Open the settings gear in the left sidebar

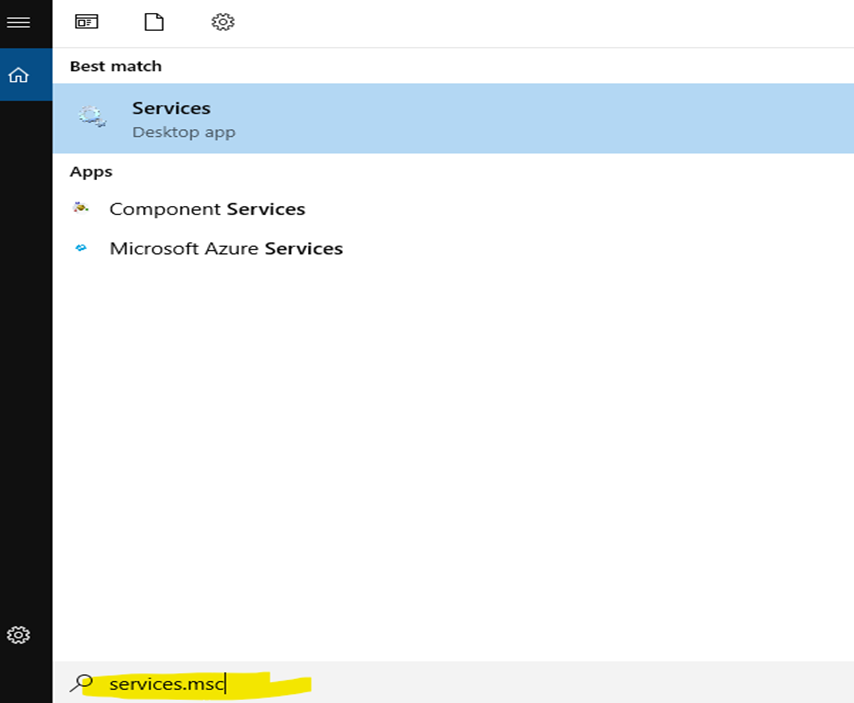tap(18, 635)
